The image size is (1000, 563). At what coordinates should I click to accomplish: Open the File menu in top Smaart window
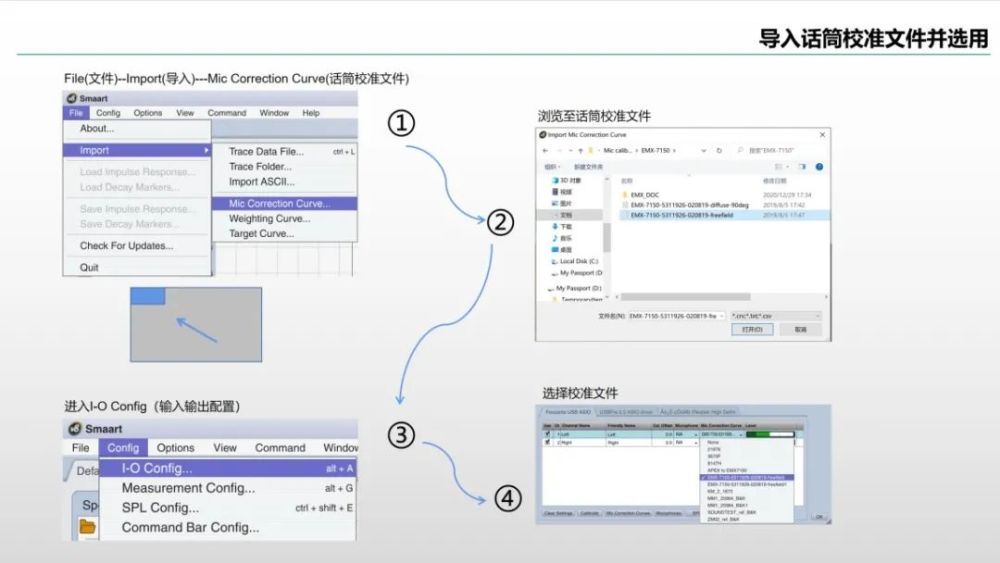(76, 113)
